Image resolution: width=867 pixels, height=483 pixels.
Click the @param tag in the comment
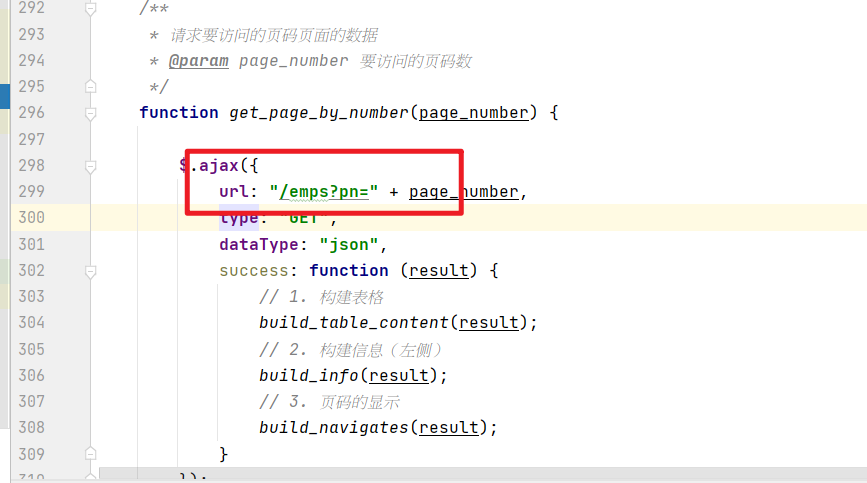[199, 61]
